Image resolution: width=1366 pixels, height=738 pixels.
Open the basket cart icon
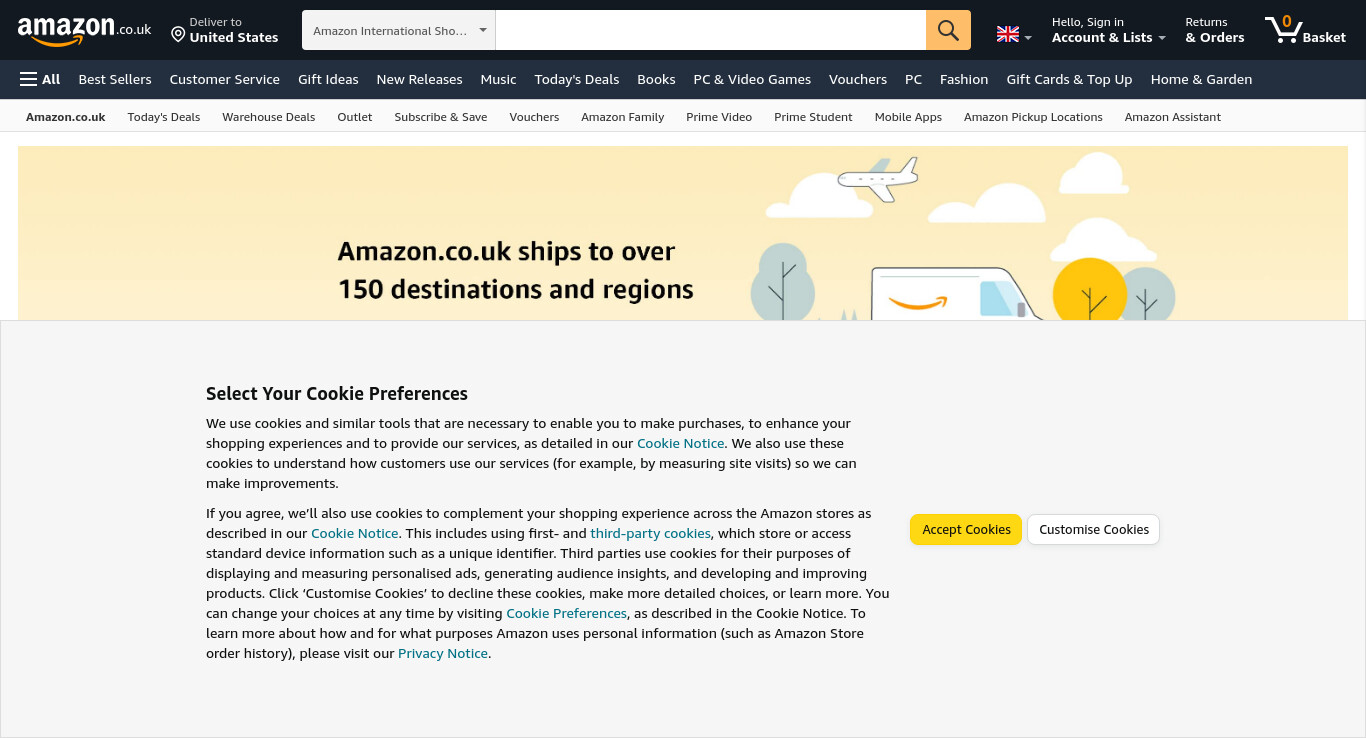[x=1305, y=30]
